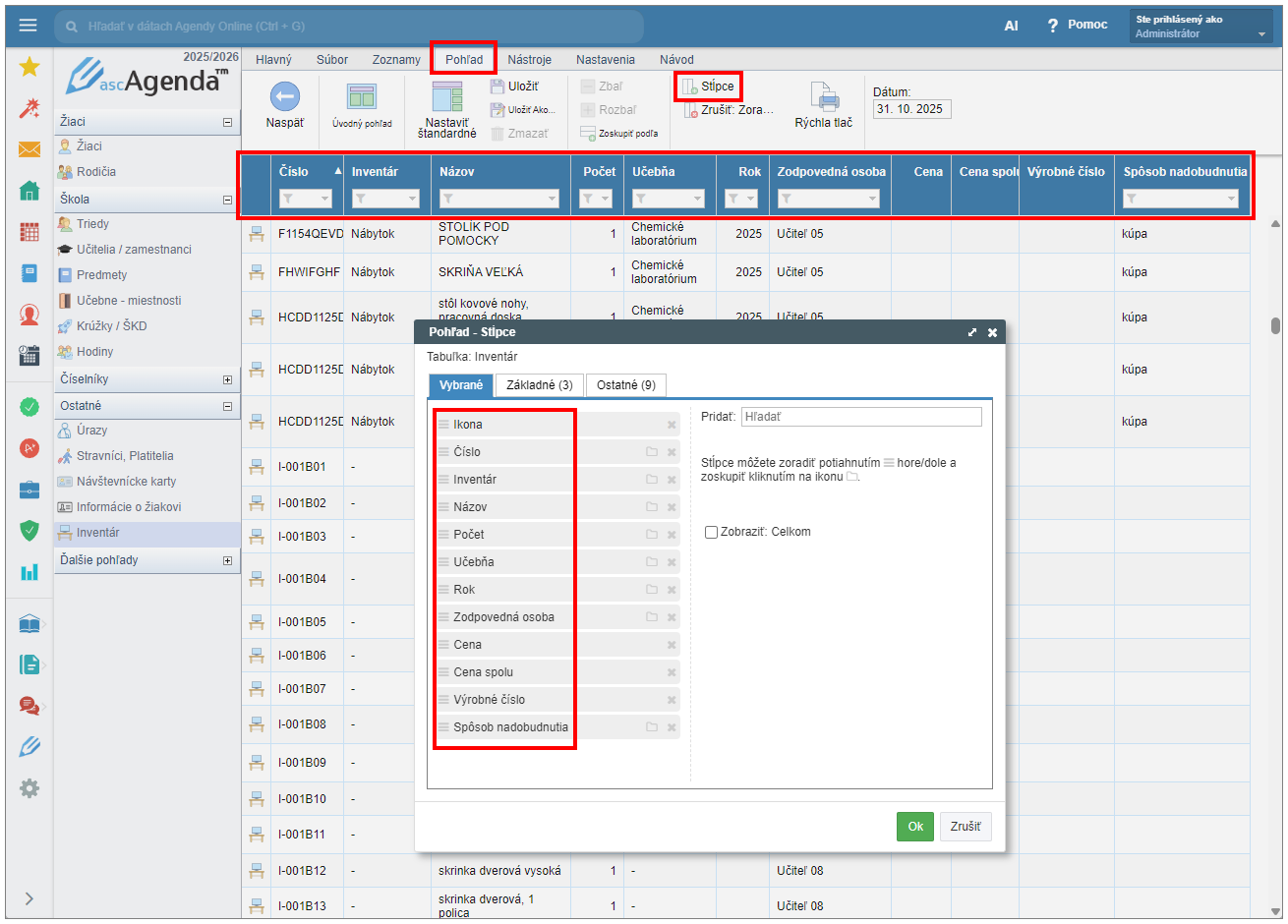Open the Rýchla tlač print icon

click(823, 97)
